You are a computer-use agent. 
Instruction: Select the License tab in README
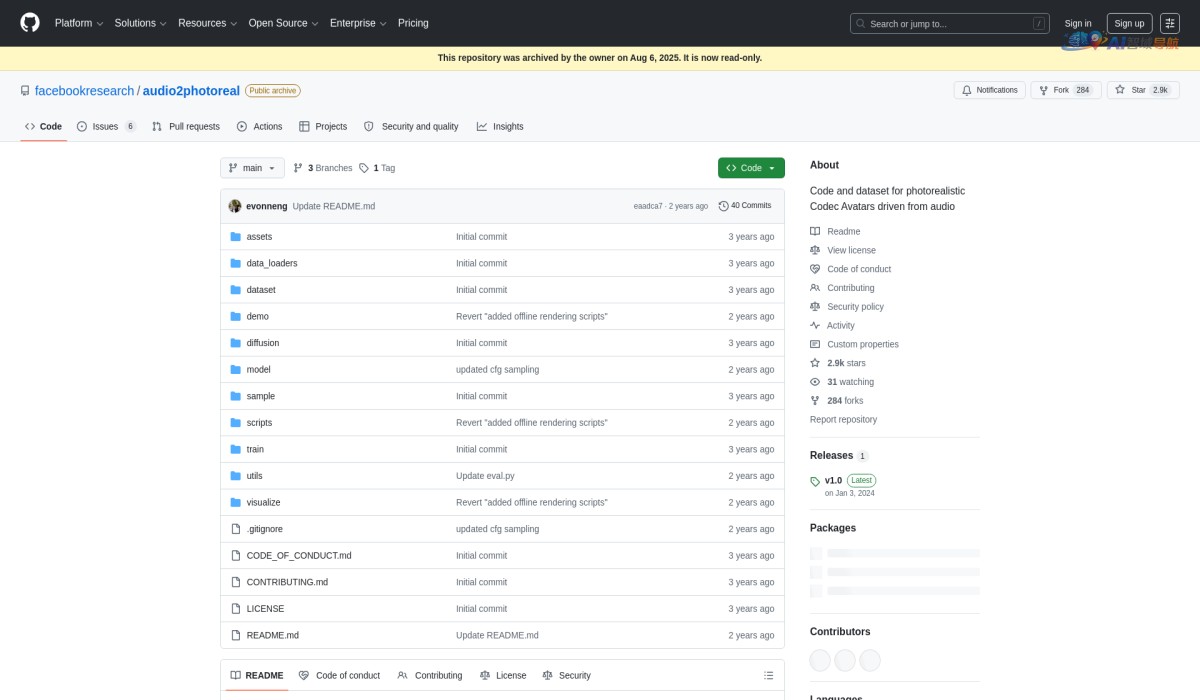pyautogui.click(x=503, y=676)
